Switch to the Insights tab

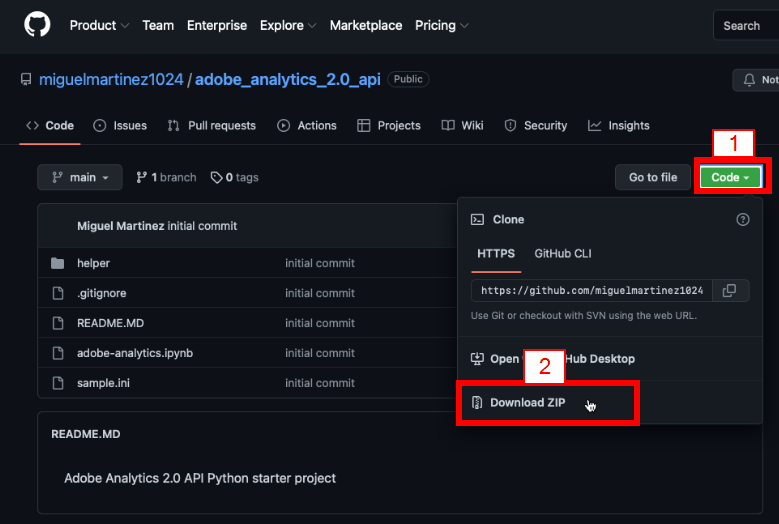619,126
